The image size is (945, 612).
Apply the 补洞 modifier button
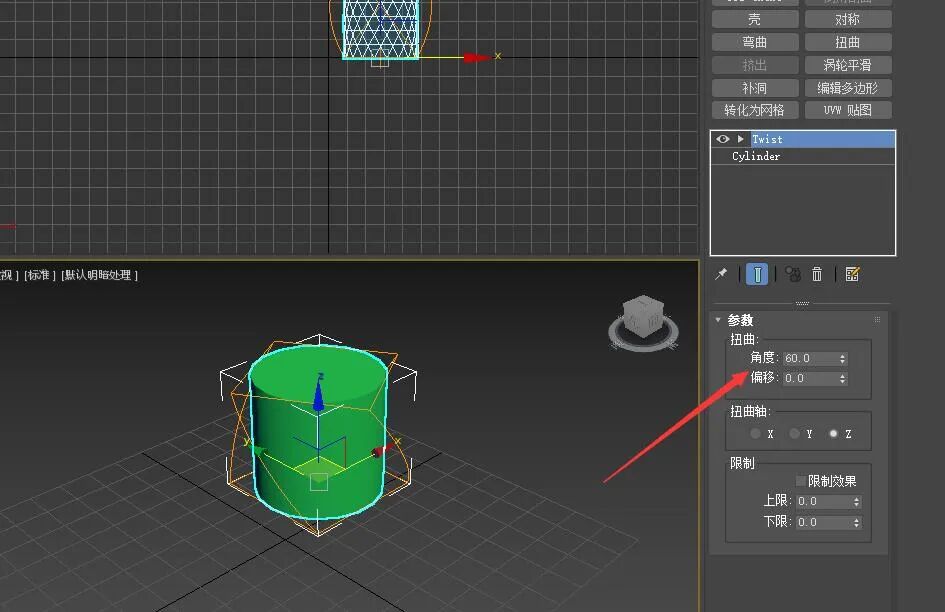(755, 88)
